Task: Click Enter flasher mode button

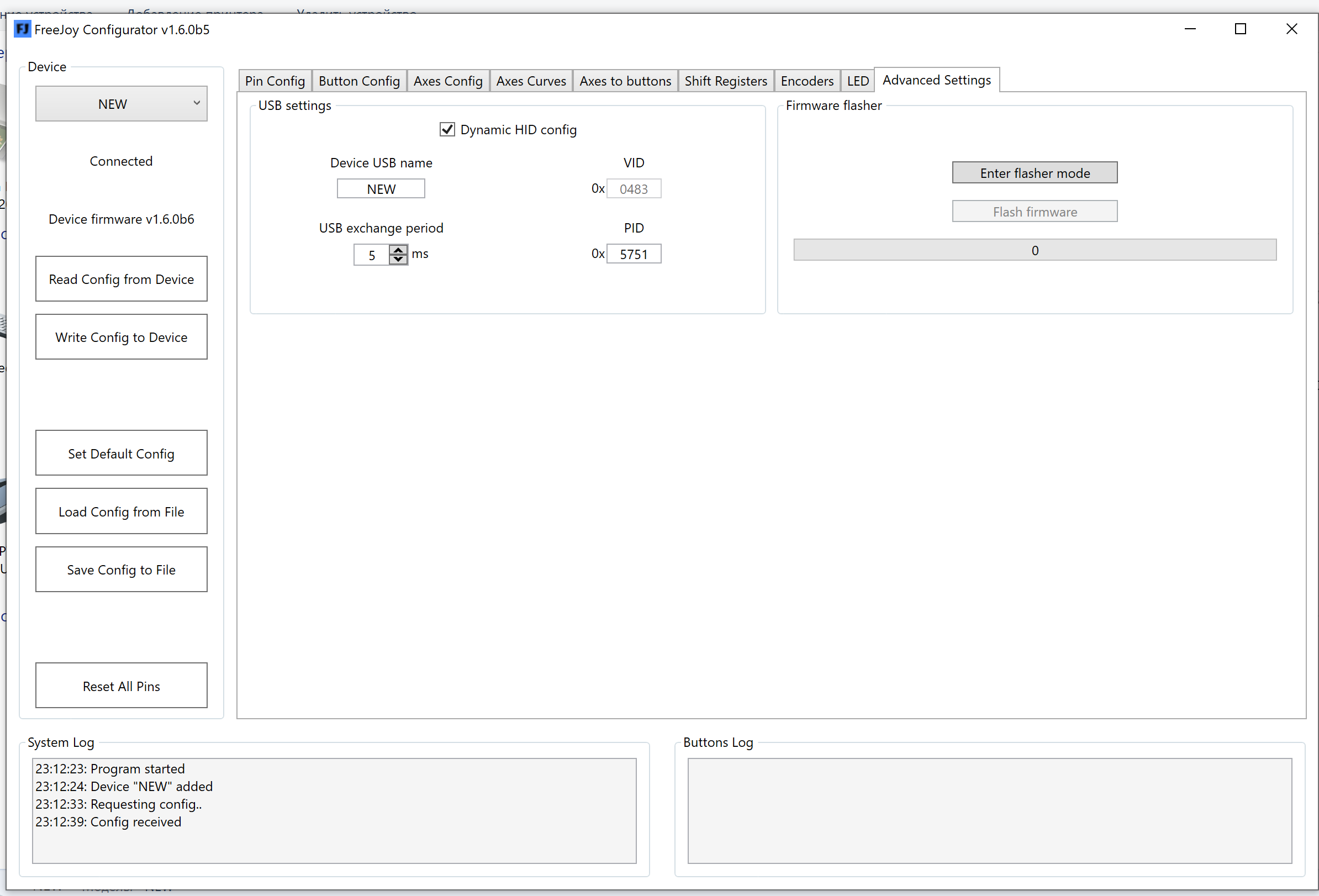Action: 1035,173
